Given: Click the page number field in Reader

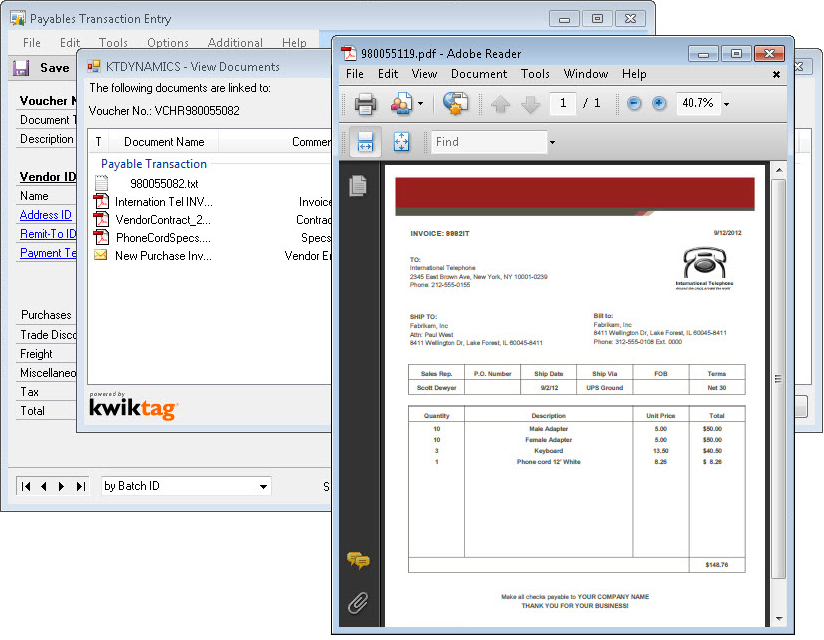Looking at the screenshot, I should tap(563, 103).
